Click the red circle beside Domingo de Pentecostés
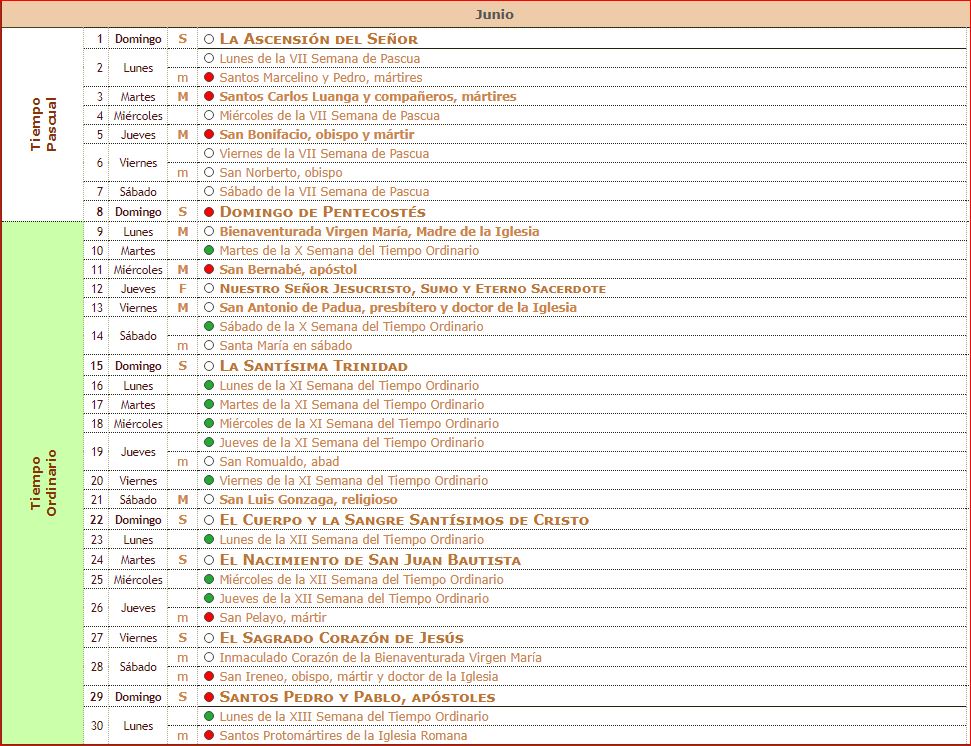 tap(209, 212)
